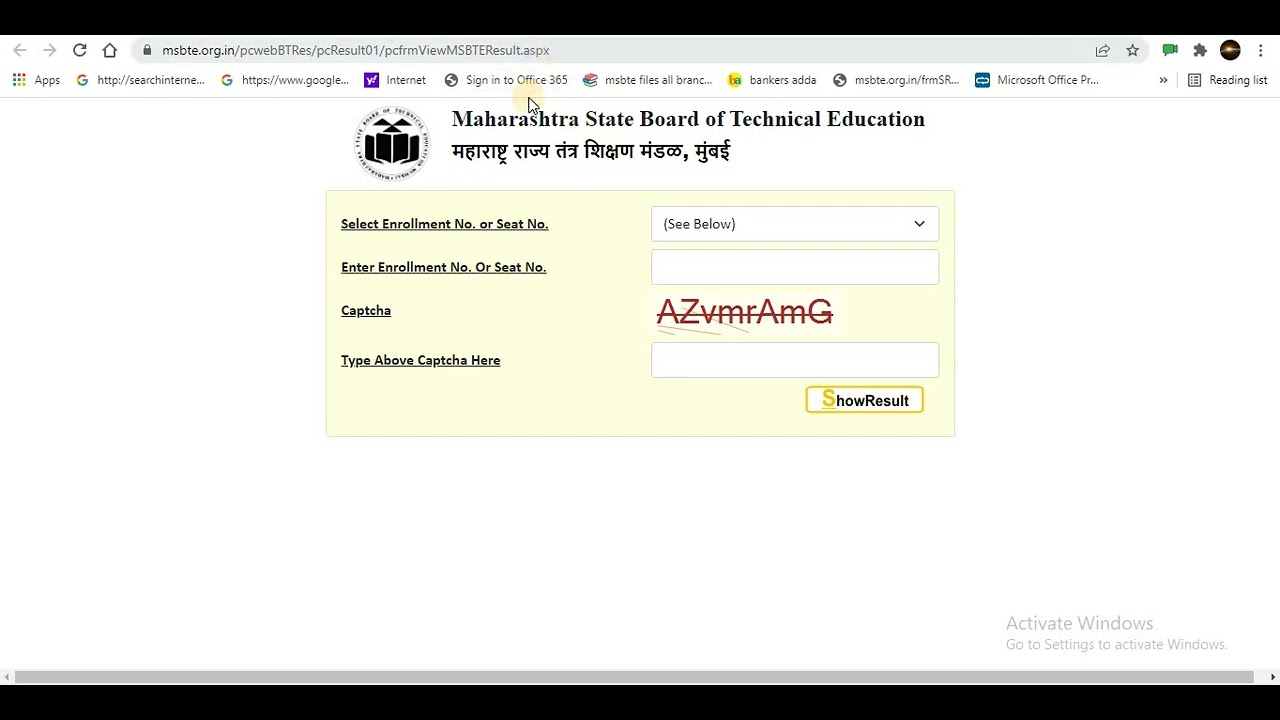The width and height of the screenshot is (1280, 720).
Task: Open the Enrollment or Seat No. dropdown
Action: [x=795, y=224]
